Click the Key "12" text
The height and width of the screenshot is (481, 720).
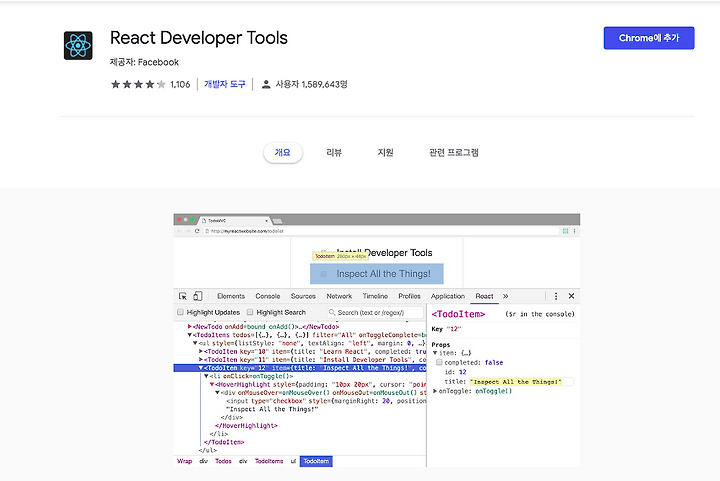click(446, 329)
